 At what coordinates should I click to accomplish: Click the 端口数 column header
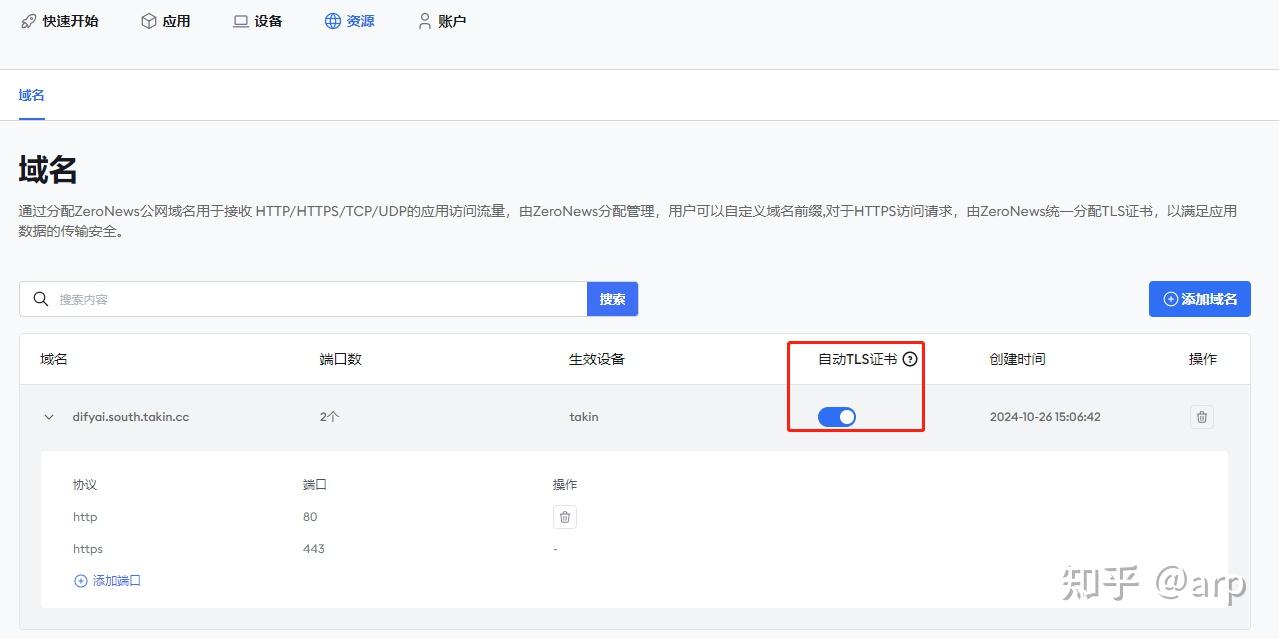(x=340, y=359)
